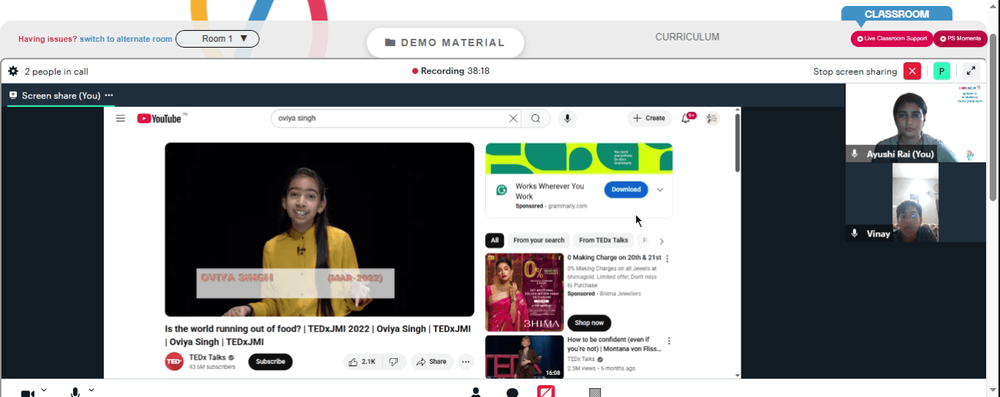1000x397 pixels.
Task: Click the grey square icon in bottom bar
Action: 594,393
